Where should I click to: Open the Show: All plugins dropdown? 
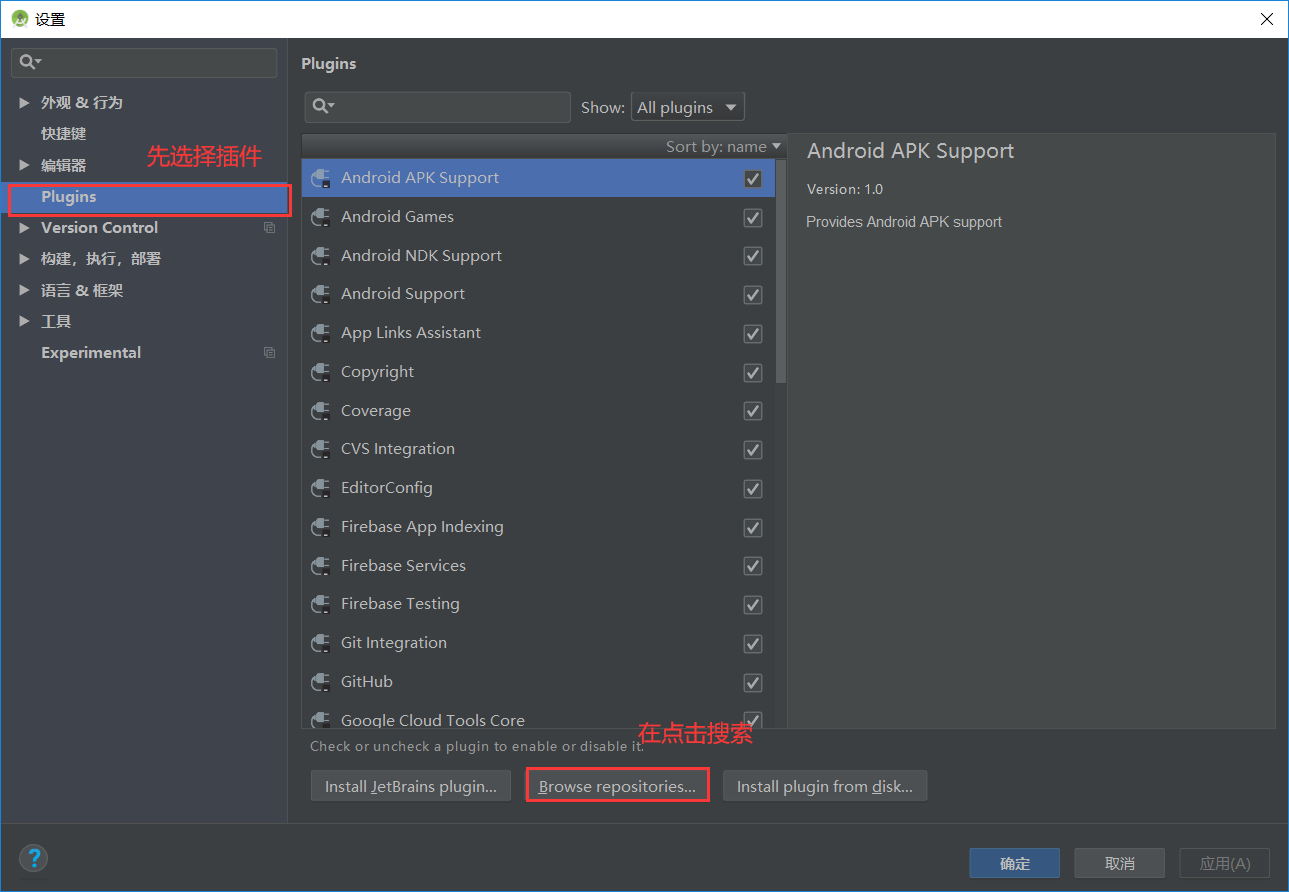688,107
